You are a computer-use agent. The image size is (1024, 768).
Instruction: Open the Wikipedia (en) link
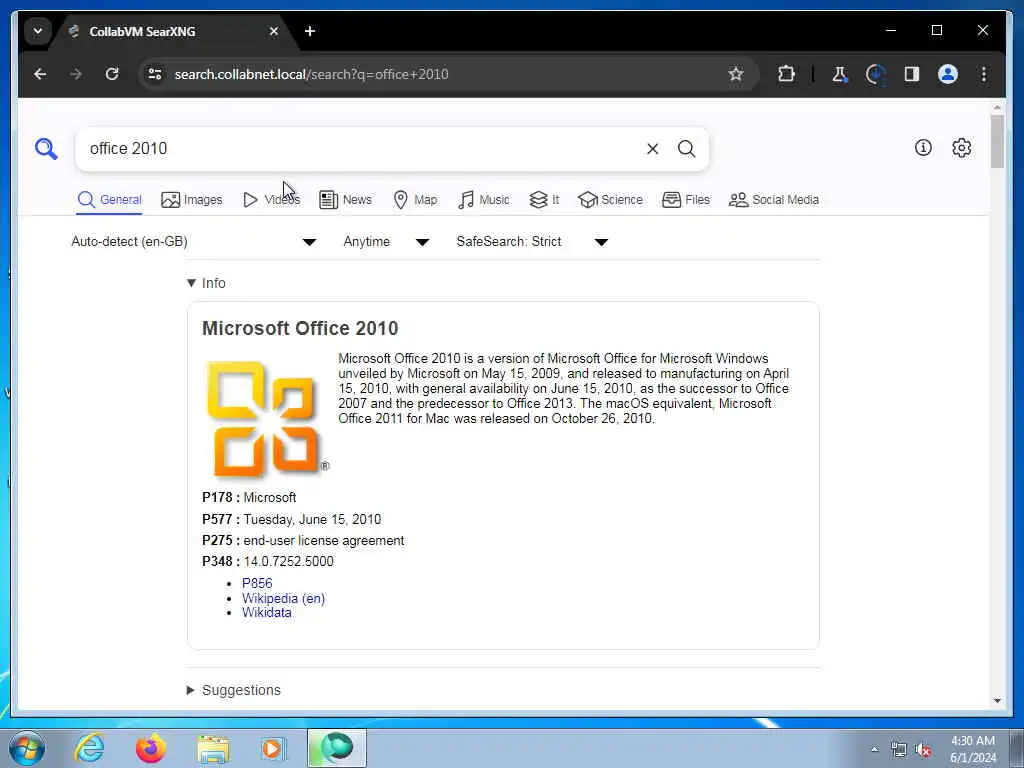(x=283, y=598)
